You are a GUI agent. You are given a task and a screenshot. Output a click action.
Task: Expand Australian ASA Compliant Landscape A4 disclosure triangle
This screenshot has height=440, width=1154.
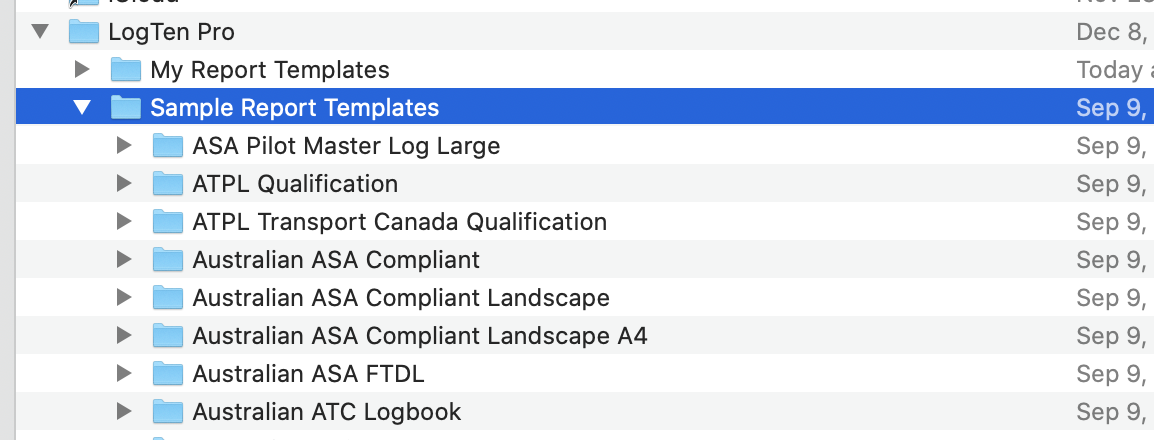[124, 336]
